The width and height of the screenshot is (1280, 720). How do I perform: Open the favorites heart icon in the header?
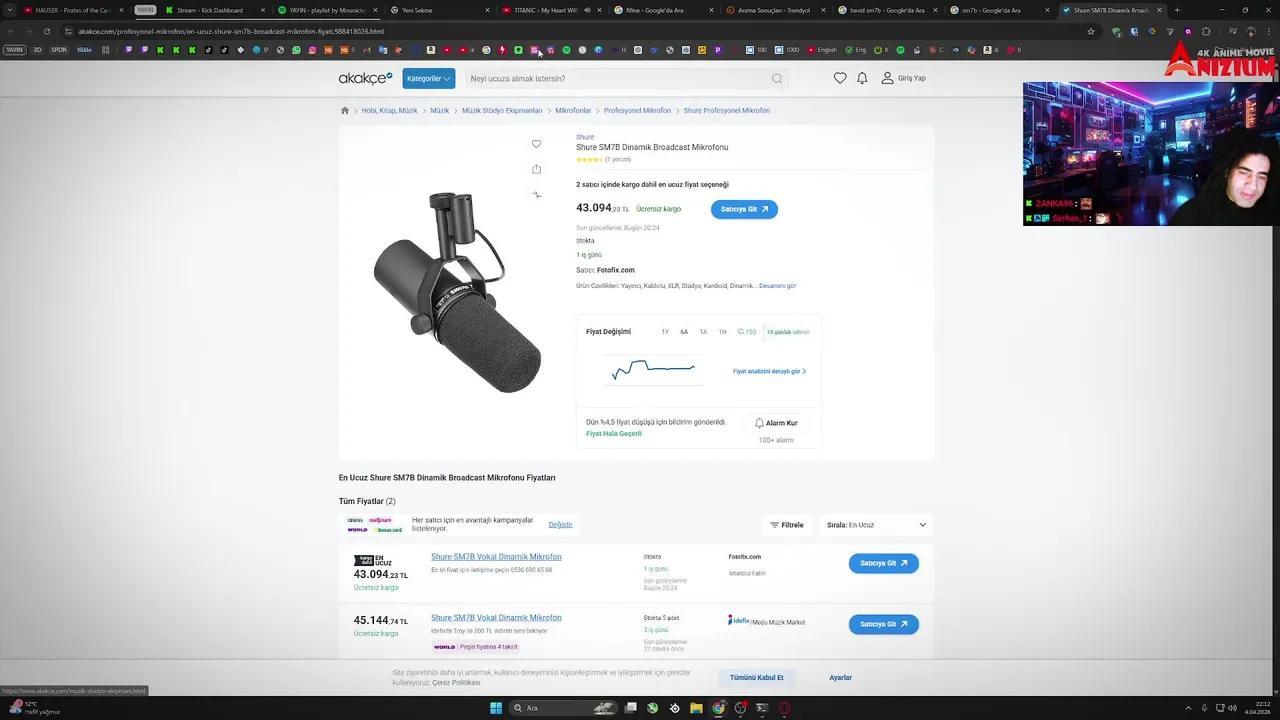(x=840, y=78)
